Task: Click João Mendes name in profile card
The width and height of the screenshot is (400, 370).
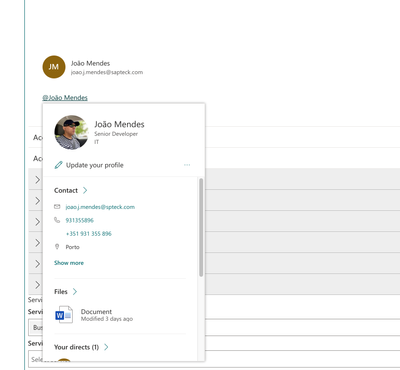Action: point(119,124)
